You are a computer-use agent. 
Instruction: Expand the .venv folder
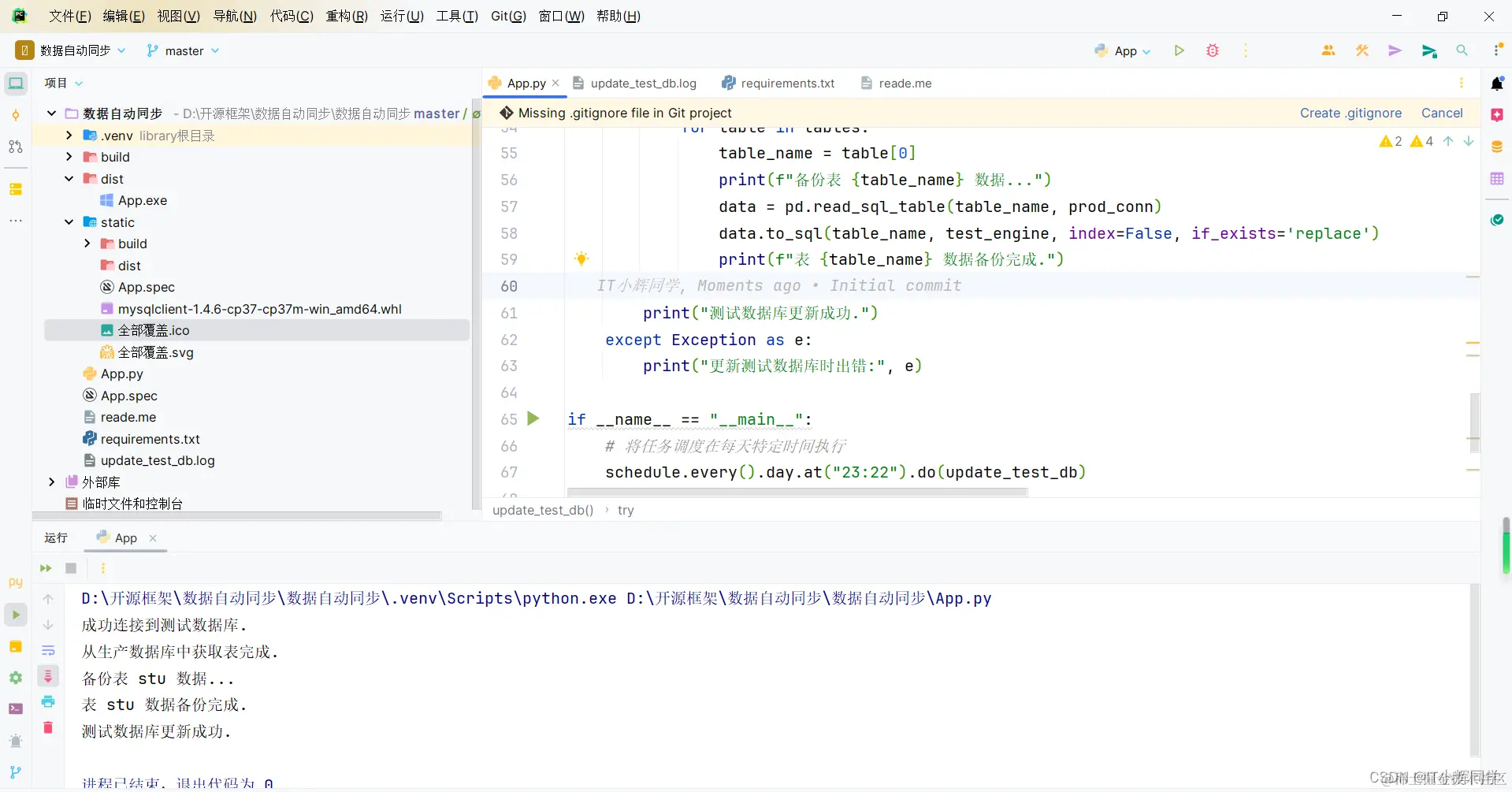pos(69,136)
